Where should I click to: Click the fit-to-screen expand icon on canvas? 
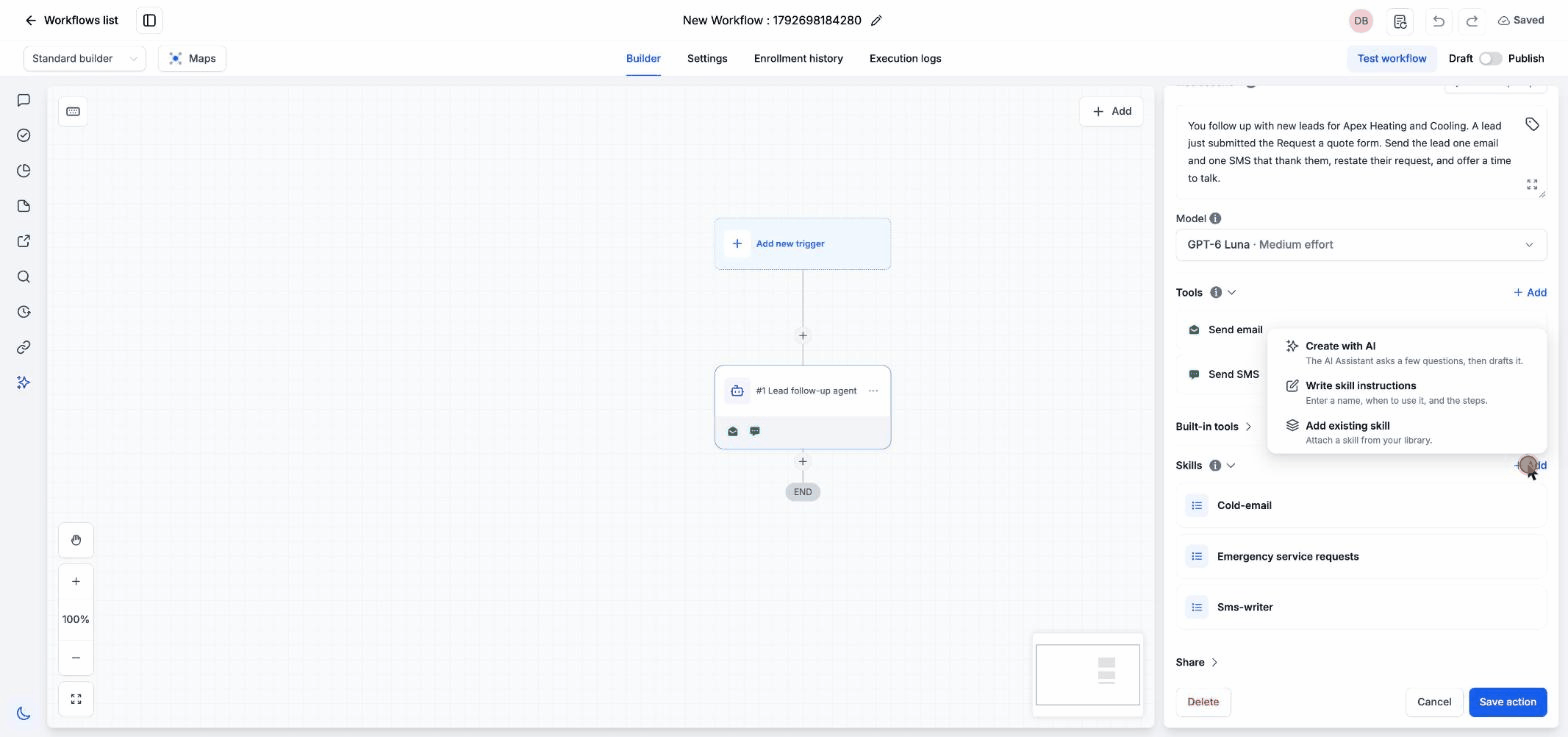(x=76, y=699)
